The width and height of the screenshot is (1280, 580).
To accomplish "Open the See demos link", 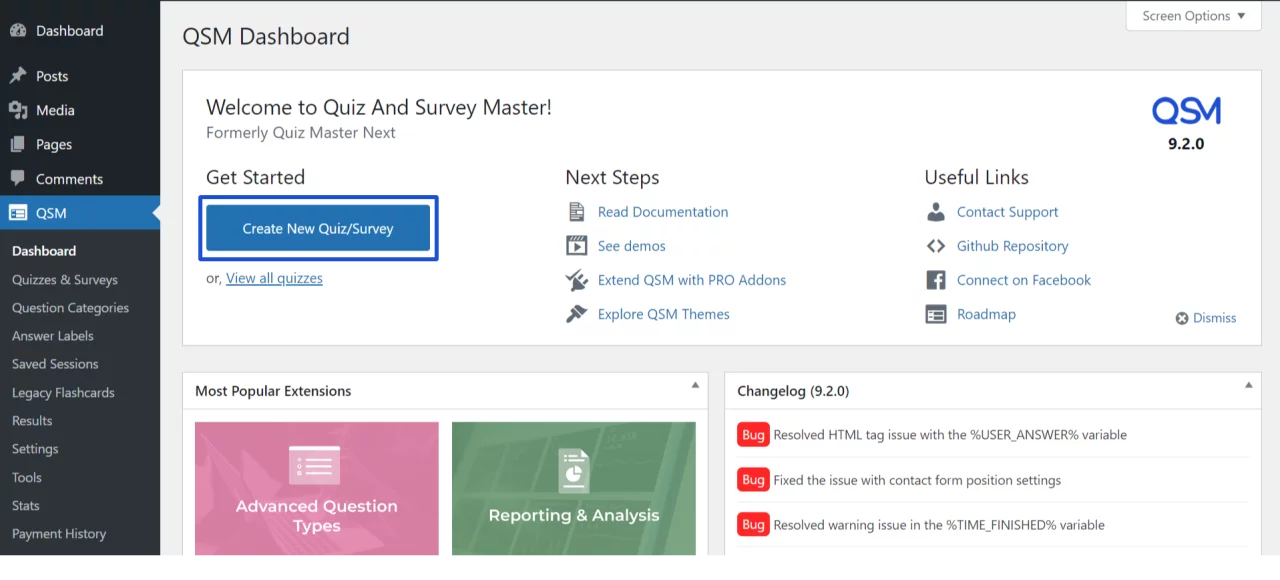I will 631,246.
